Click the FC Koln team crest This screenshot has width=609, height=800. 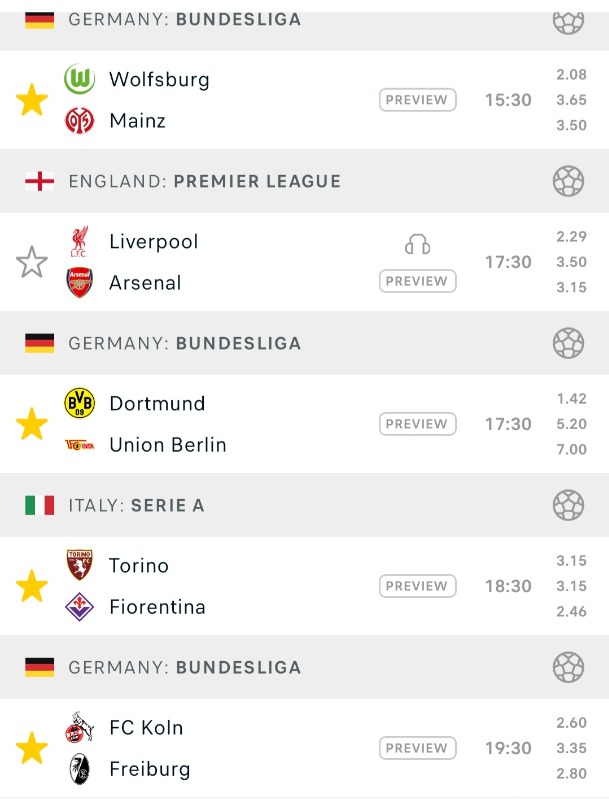tap(79, 727)
